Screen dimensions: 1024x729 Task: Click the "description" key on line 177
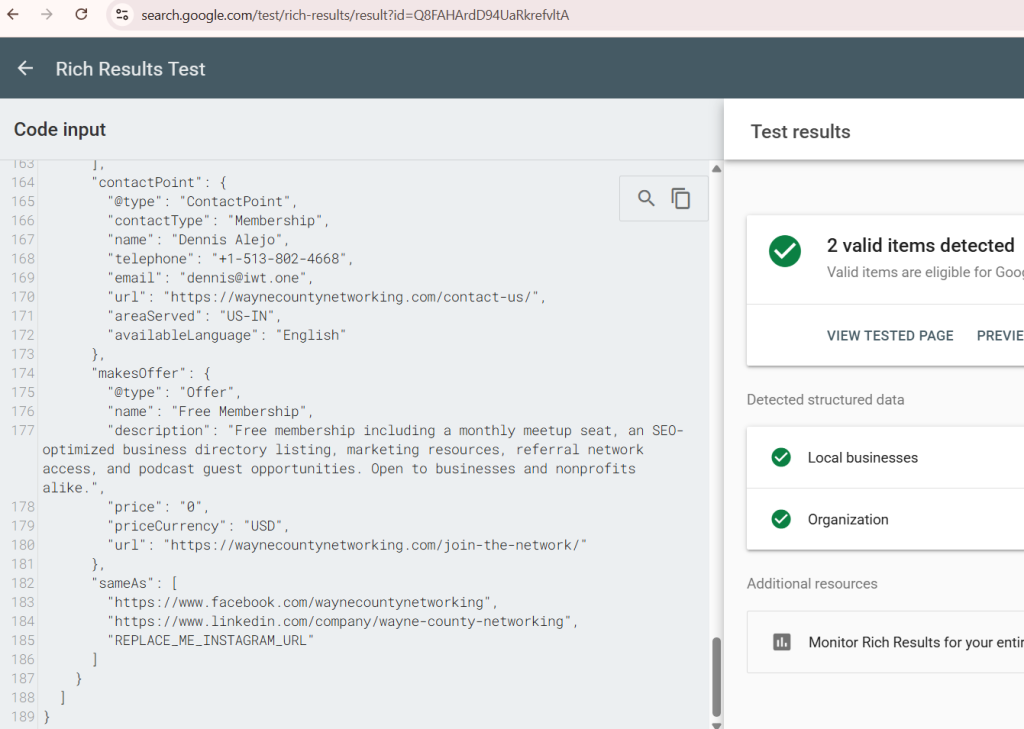pos(159,430)
